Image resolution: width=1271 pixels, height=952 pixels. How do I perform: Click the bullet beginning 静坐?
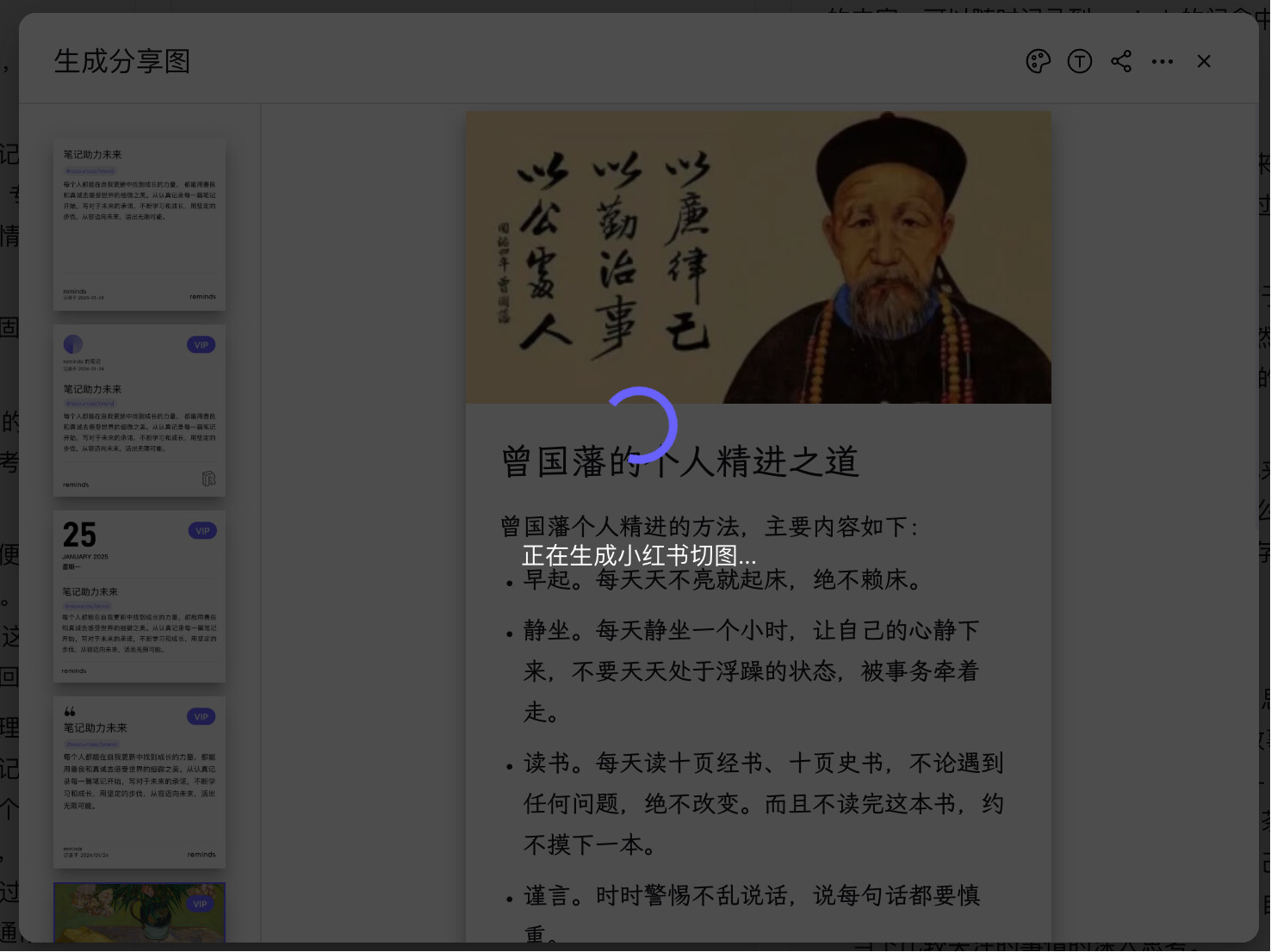coord(751,671)
